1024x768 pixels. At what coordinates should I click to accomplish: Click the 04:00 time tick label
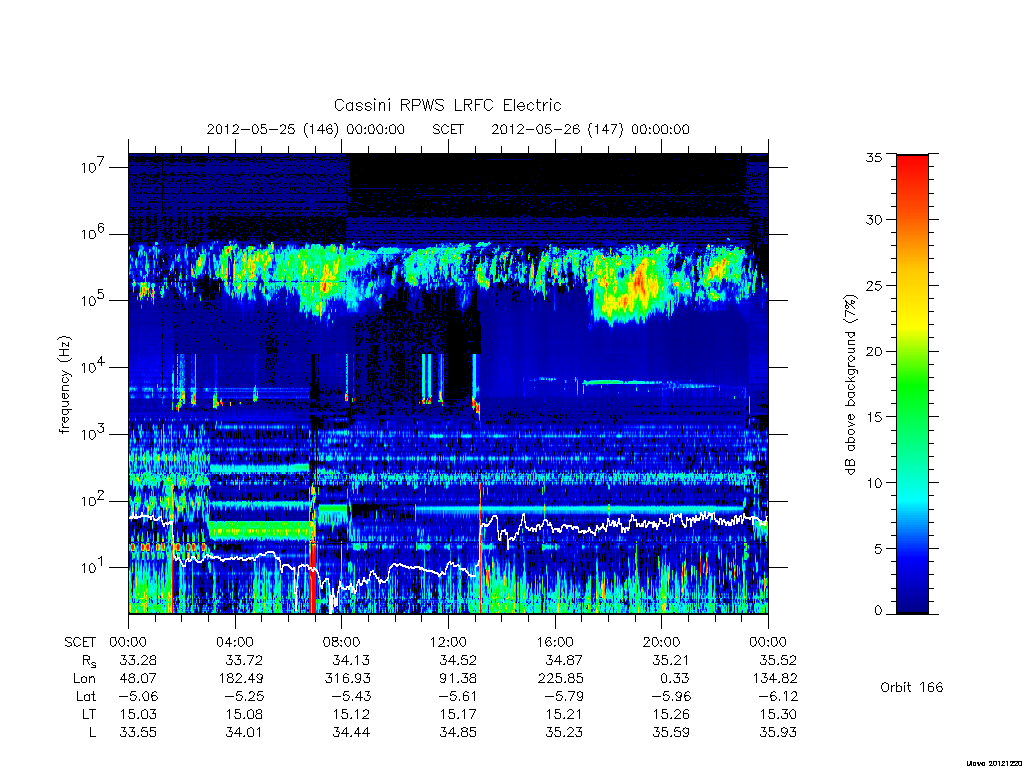point(234,643)
